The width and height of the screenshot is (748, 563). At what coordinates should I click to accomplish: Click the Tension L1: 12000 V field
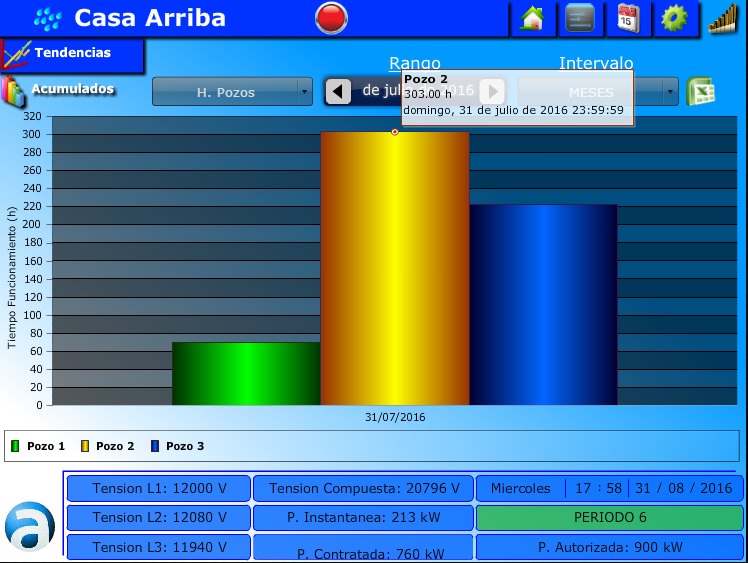tap(158, 488)
